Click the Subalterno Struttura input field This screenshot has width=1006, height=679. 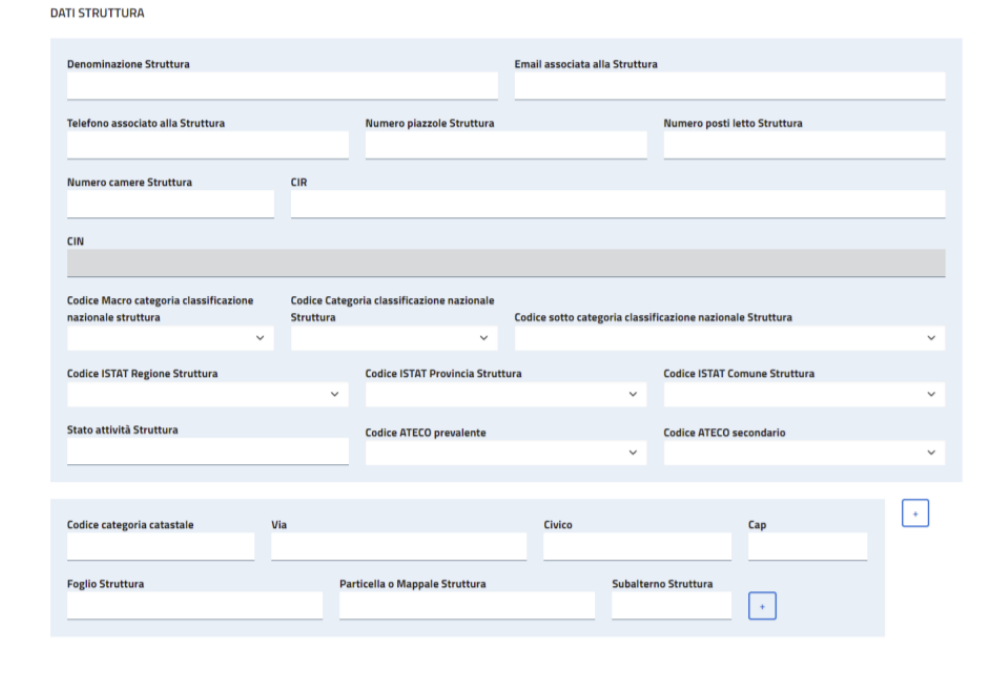[671, 606]
